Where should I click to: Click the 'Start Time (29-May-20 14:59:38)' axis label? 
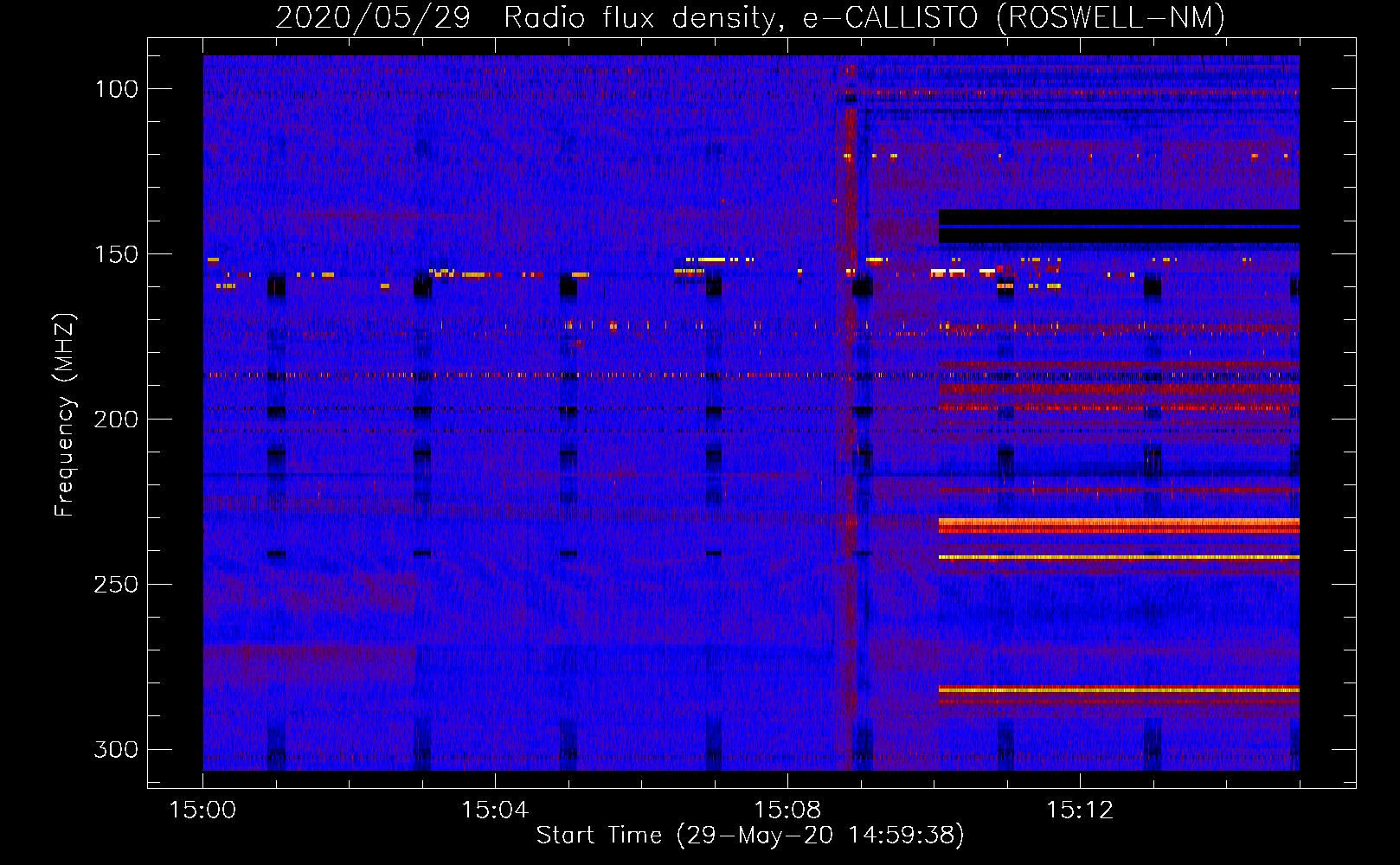(750, 836)
